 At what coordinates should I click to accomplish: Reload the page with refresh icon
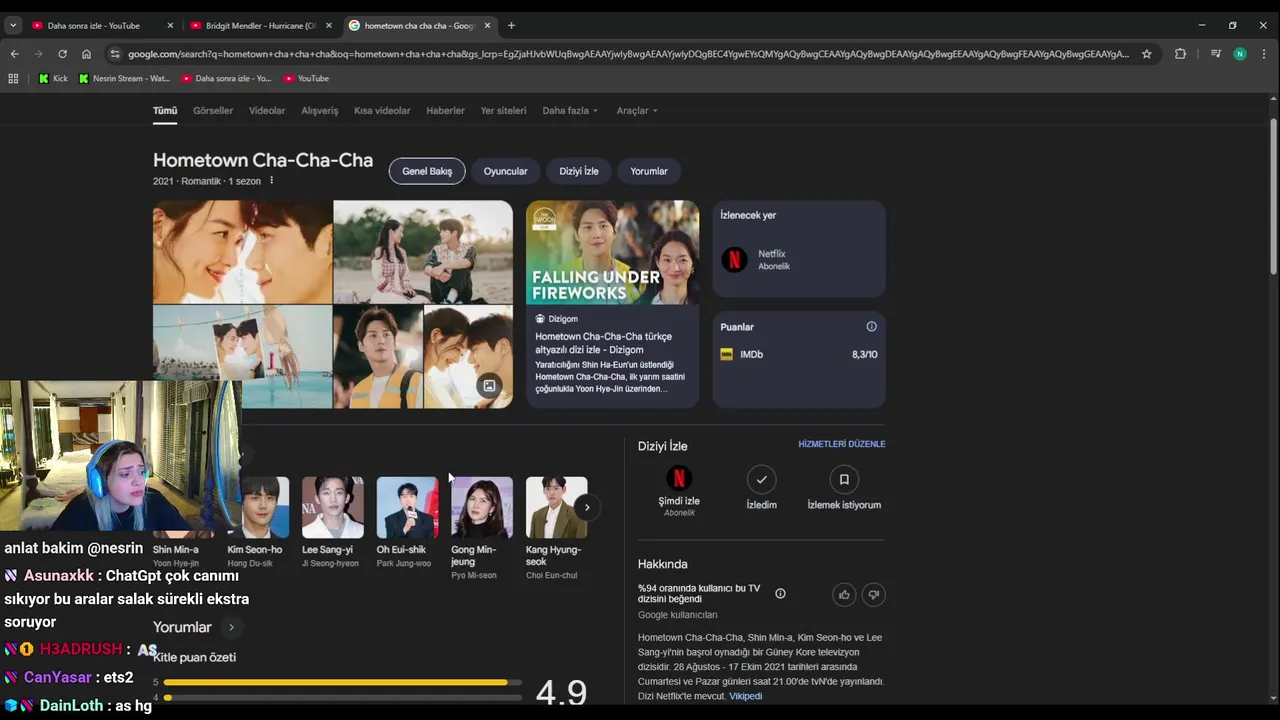[x=62, y=54]
